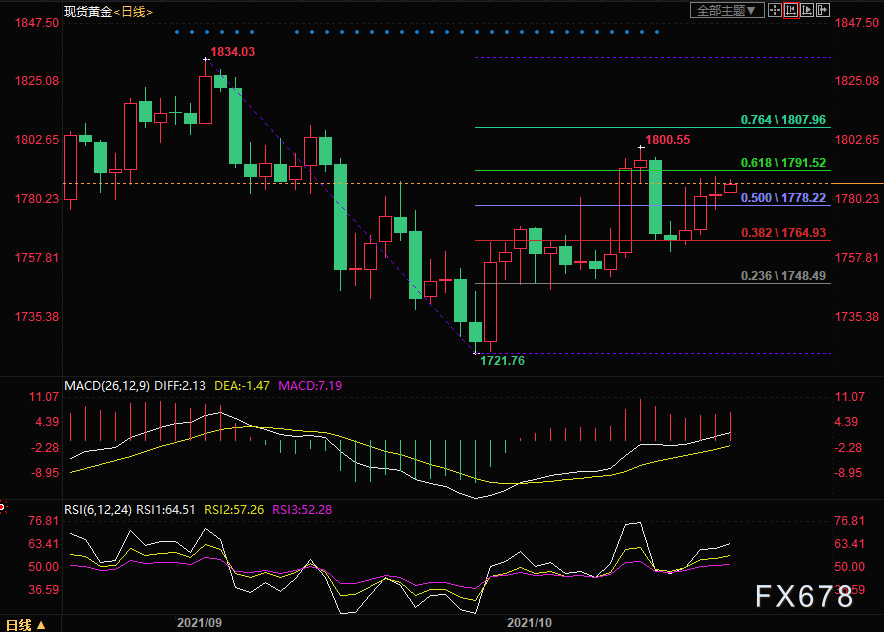Click the red-highlighted axis scale icon
Image resolution: width=884 pixels, height=632 pixels.
coord(791,10)
